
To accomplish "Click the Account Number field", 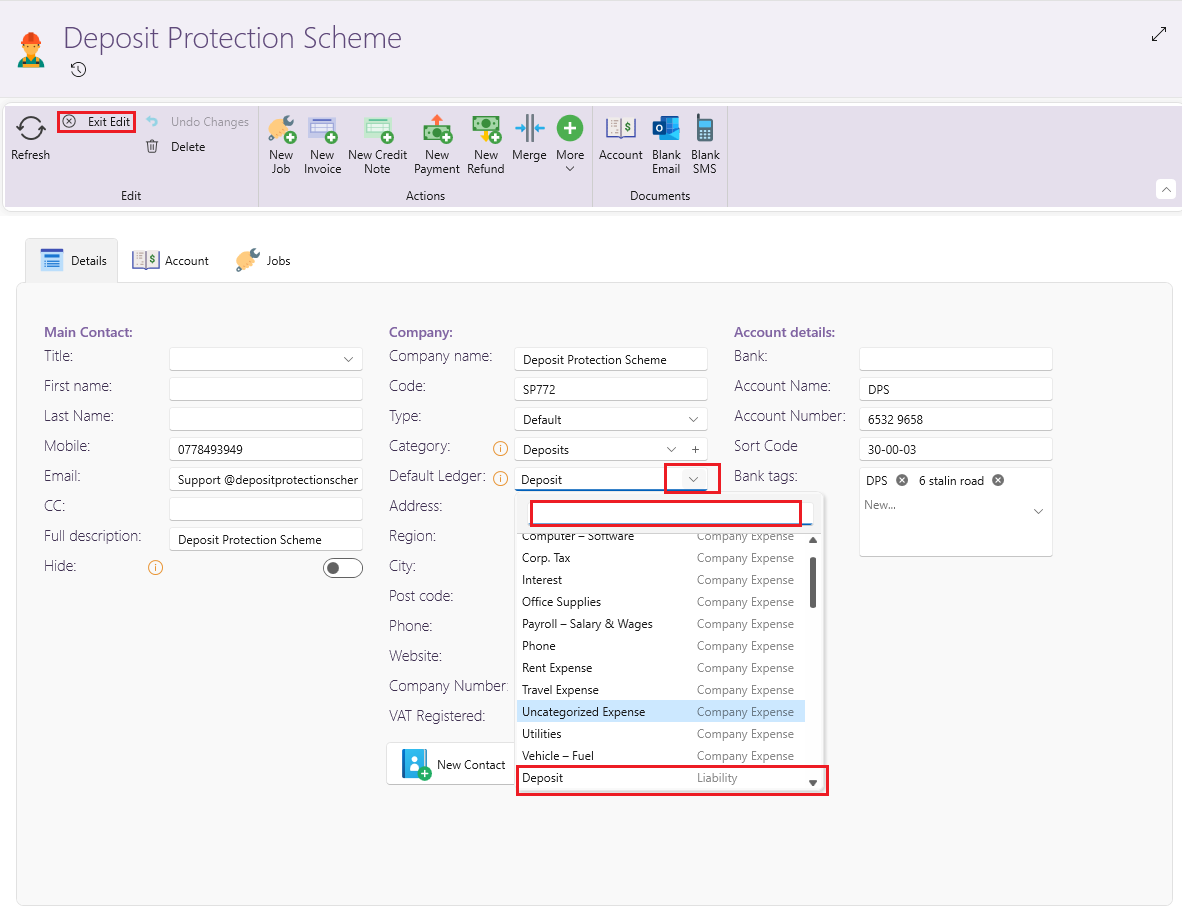I will click(955, 419).
